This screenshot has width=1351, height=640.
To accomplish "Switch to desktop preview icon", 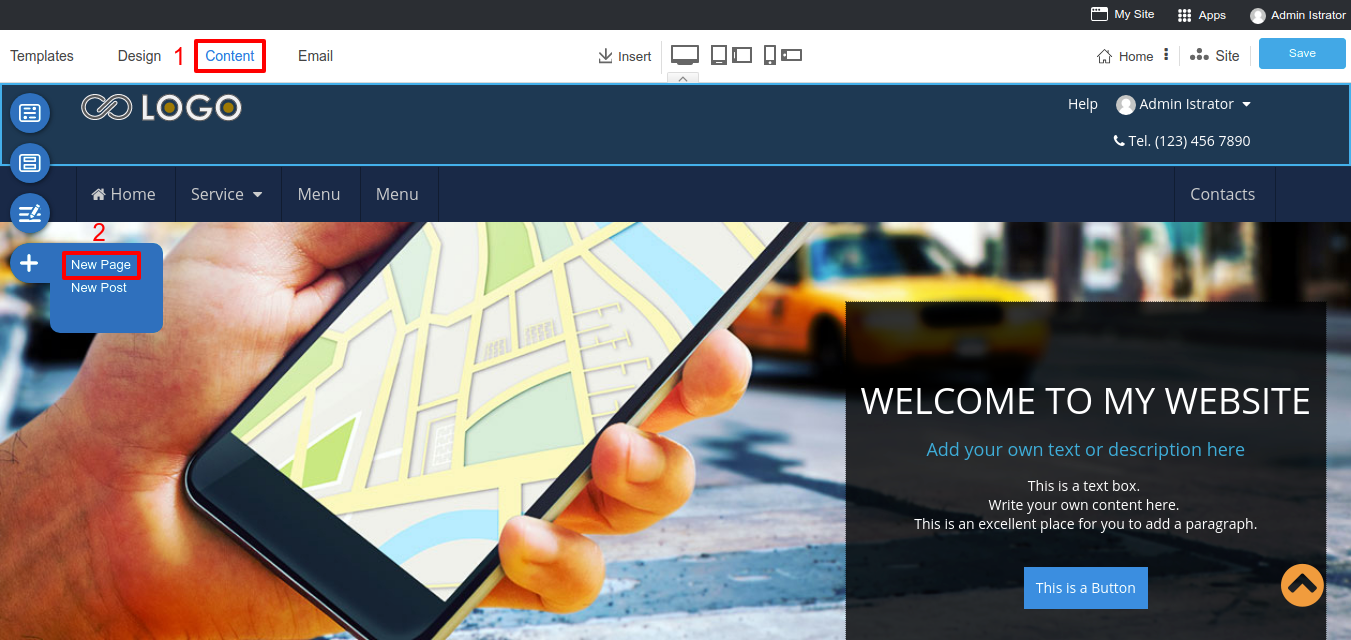I will (x=685, y=55).
